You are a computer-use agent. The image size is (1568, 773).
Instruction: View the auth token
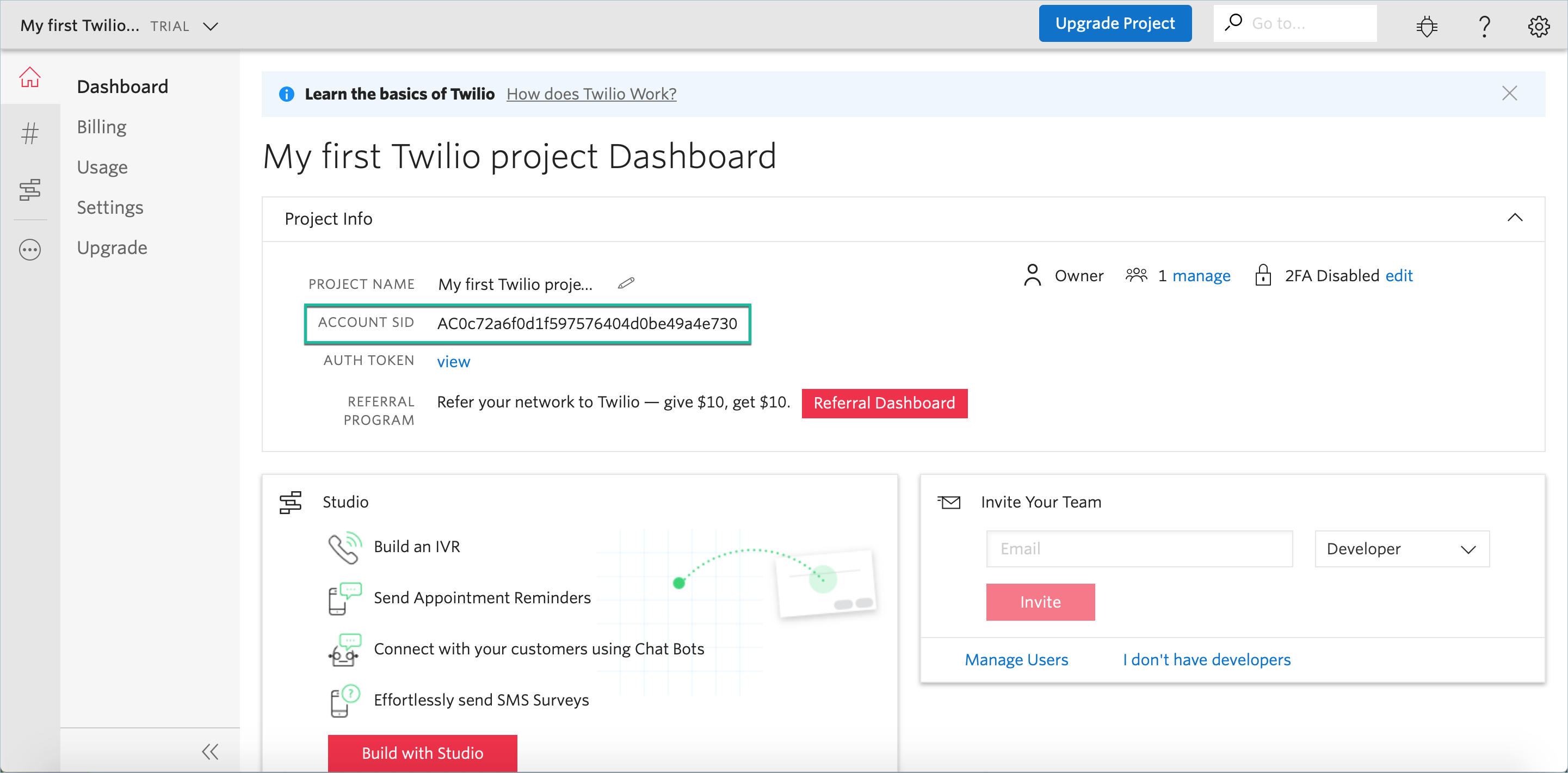(x=453, y=362)
